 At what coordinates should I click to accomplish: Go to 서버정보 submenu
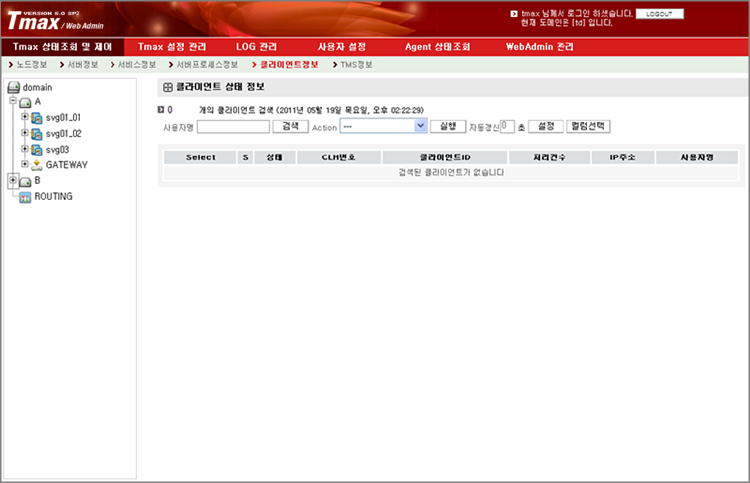(x=82, y=65)
